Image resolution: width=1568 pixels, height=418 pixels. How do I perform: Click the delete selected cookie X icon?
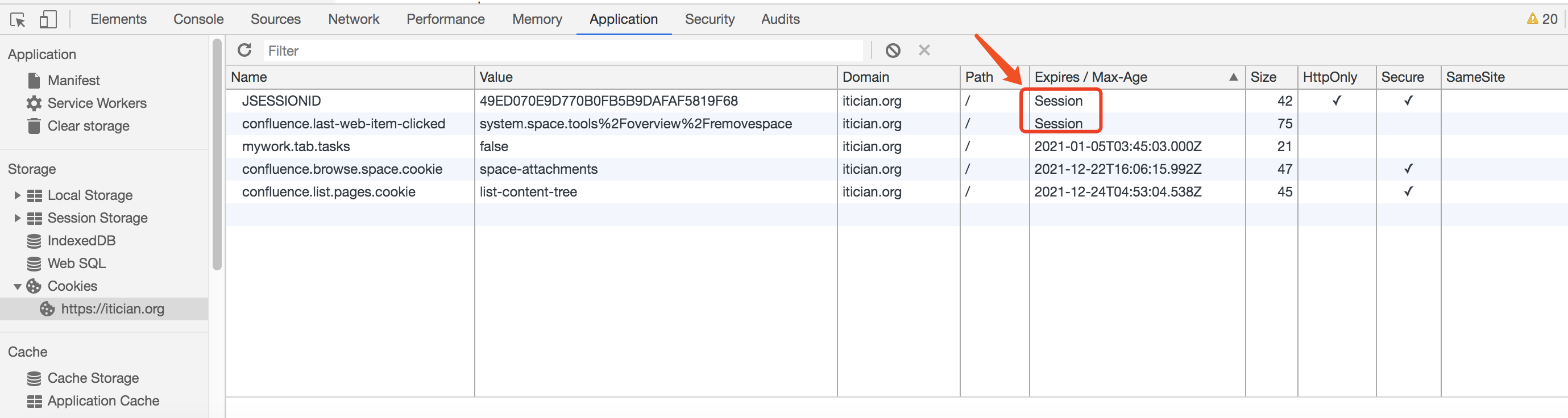click(923, 51)
